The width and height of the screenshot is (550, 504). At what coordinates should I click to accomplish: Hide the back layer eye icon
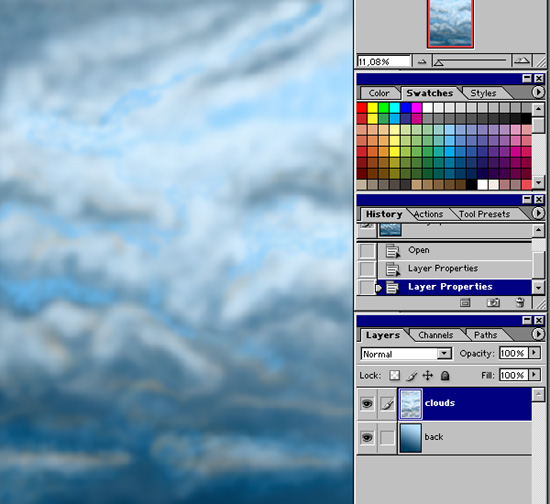pyautogui.click(x=367, y=438)
